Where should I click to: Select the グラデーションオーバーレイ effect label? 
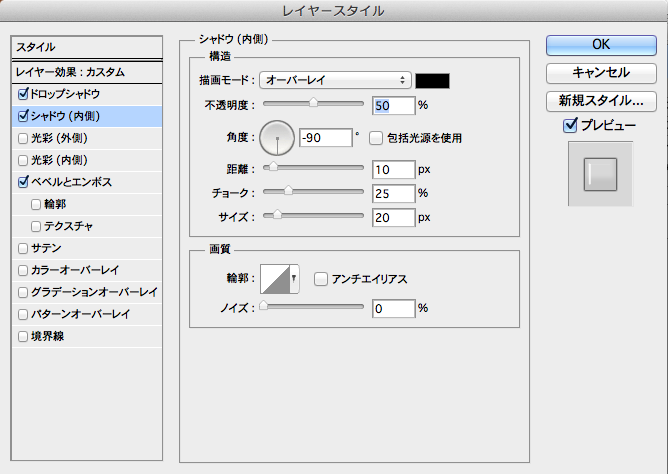click(x=94, y=292)
